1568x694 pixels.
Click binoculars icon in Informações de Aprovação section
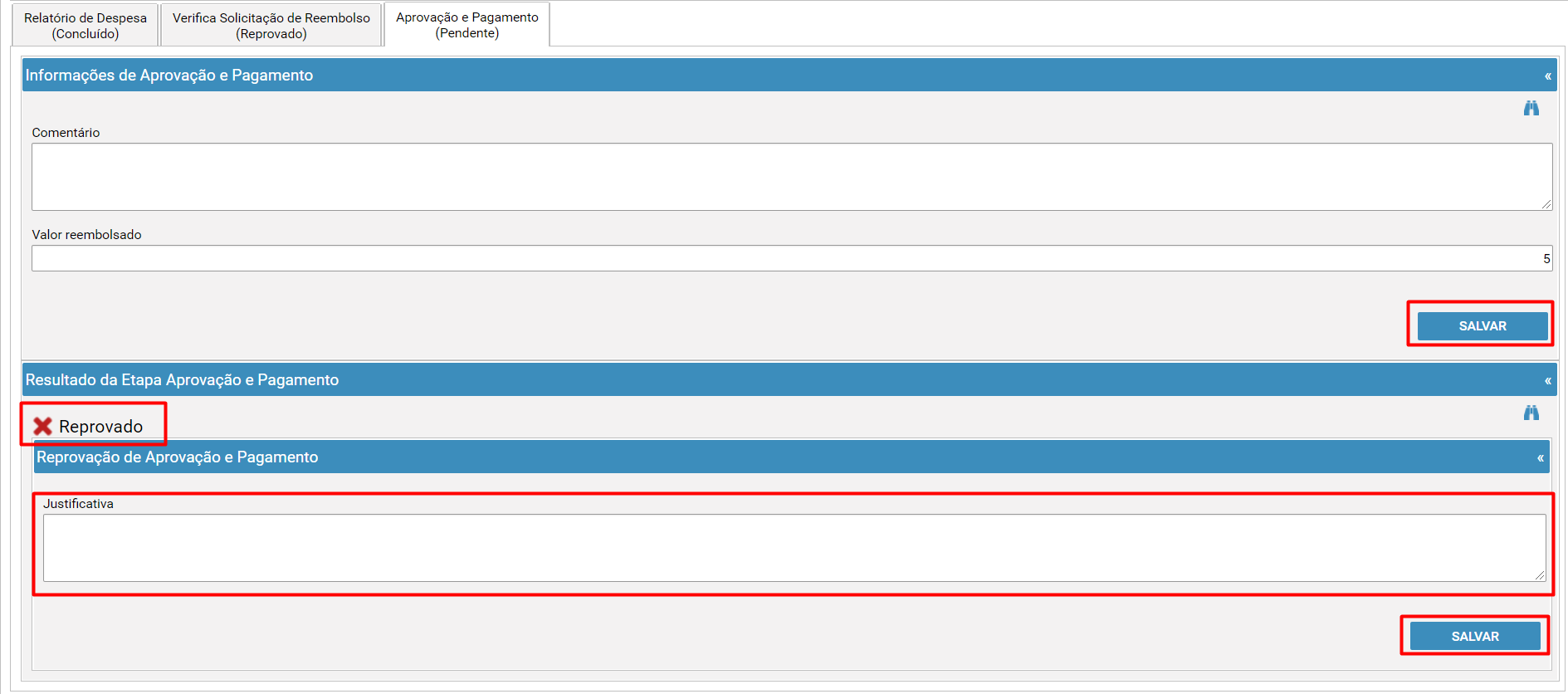[x=1531, y=108]
